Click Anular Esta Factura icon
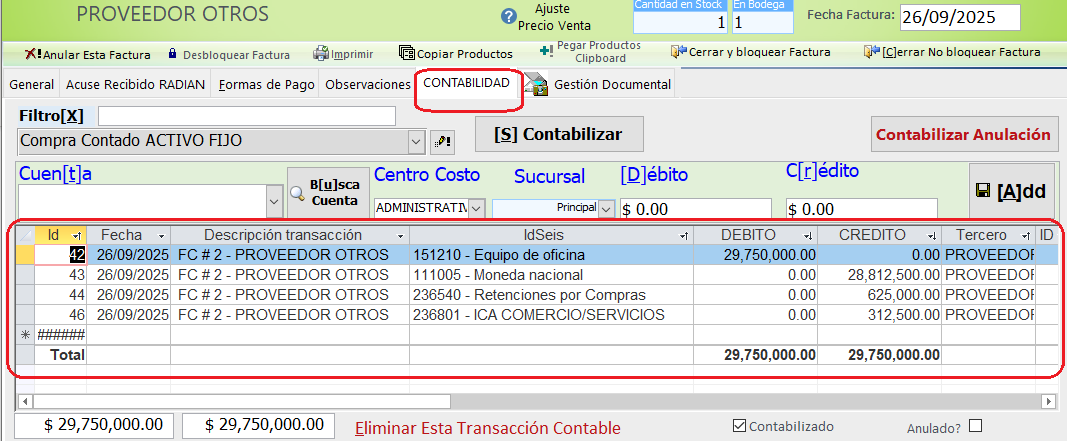 (33, 53)
